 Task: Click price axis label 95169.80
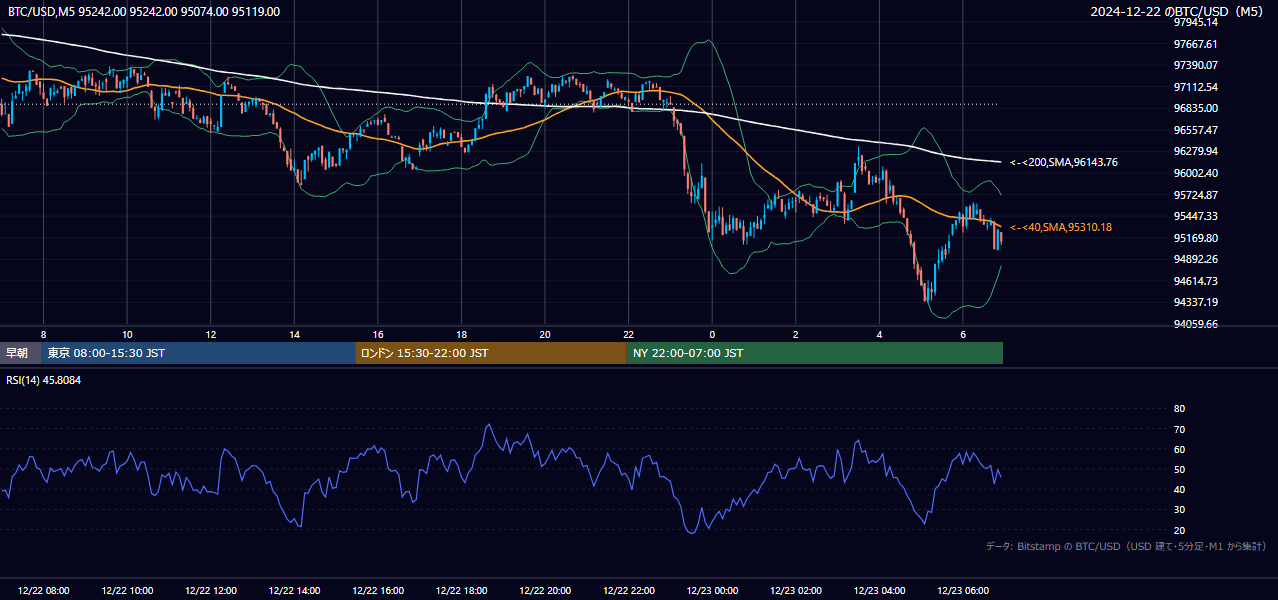(1196, 238)
